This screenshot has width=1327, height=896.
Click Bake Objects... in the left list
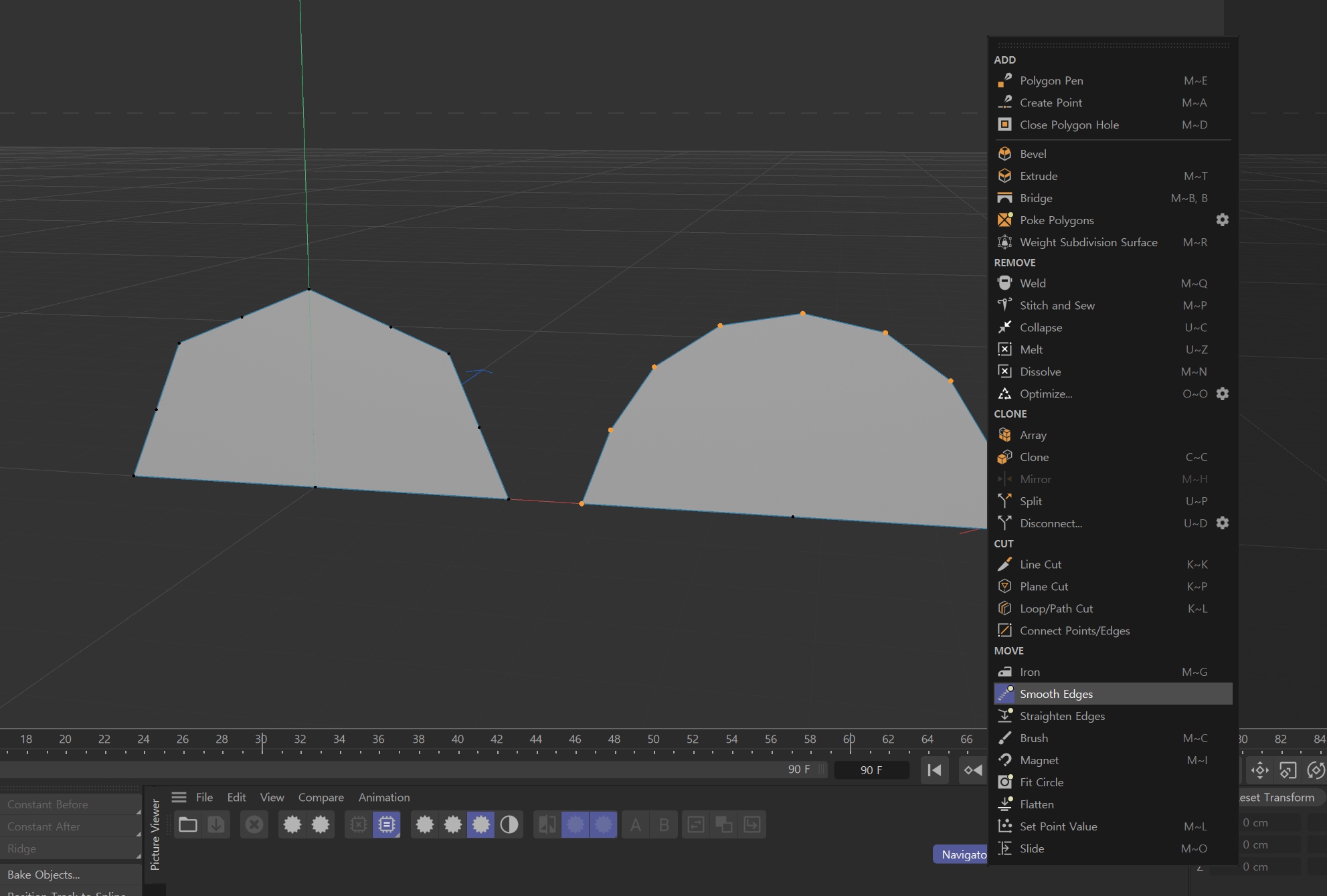70,874
